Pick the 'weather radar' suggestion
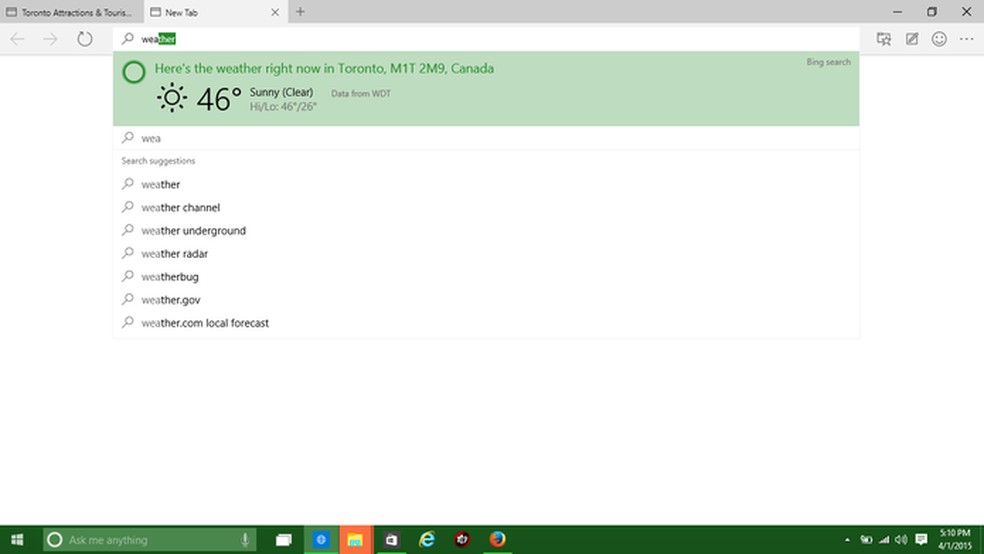 (x=486, y=254)
